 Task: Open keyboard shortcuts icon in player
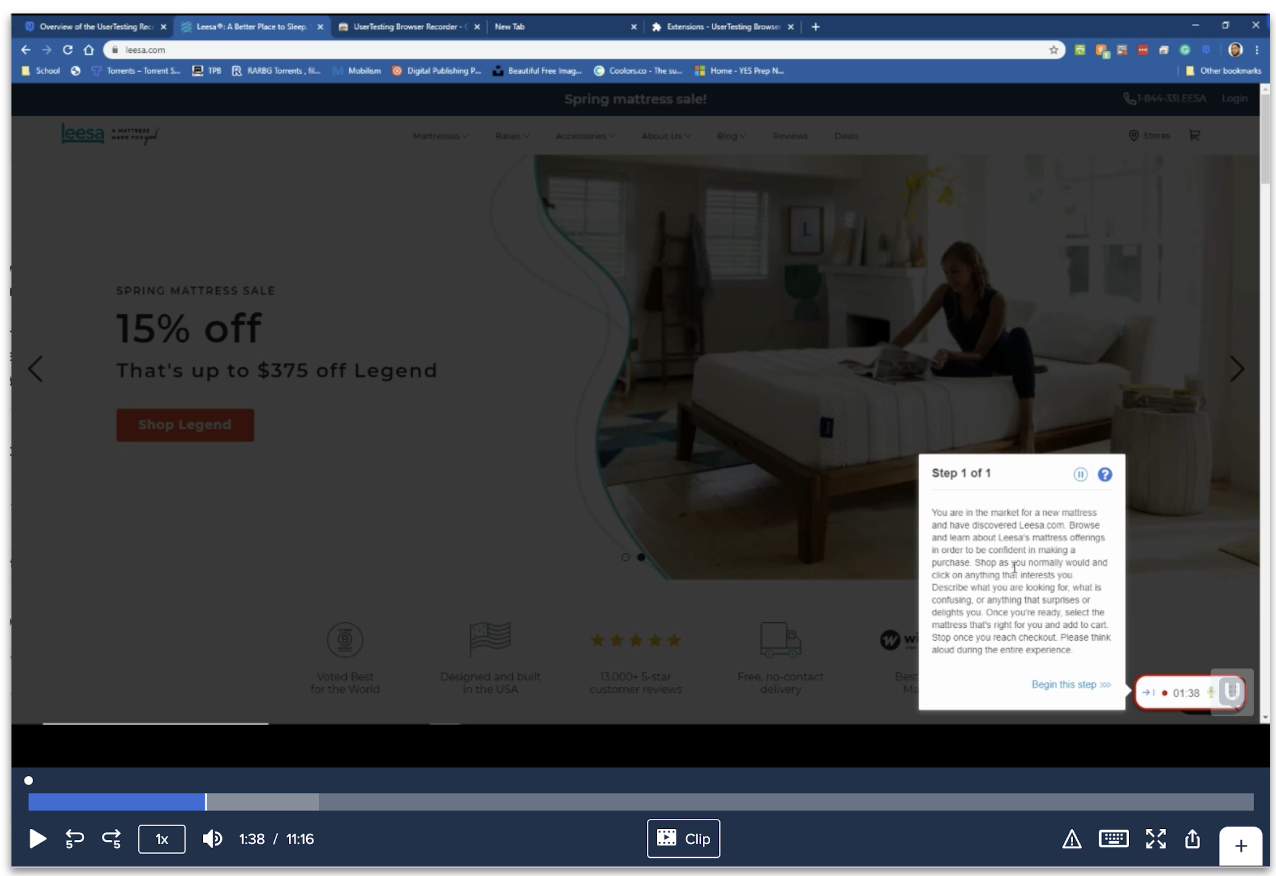1114,839
